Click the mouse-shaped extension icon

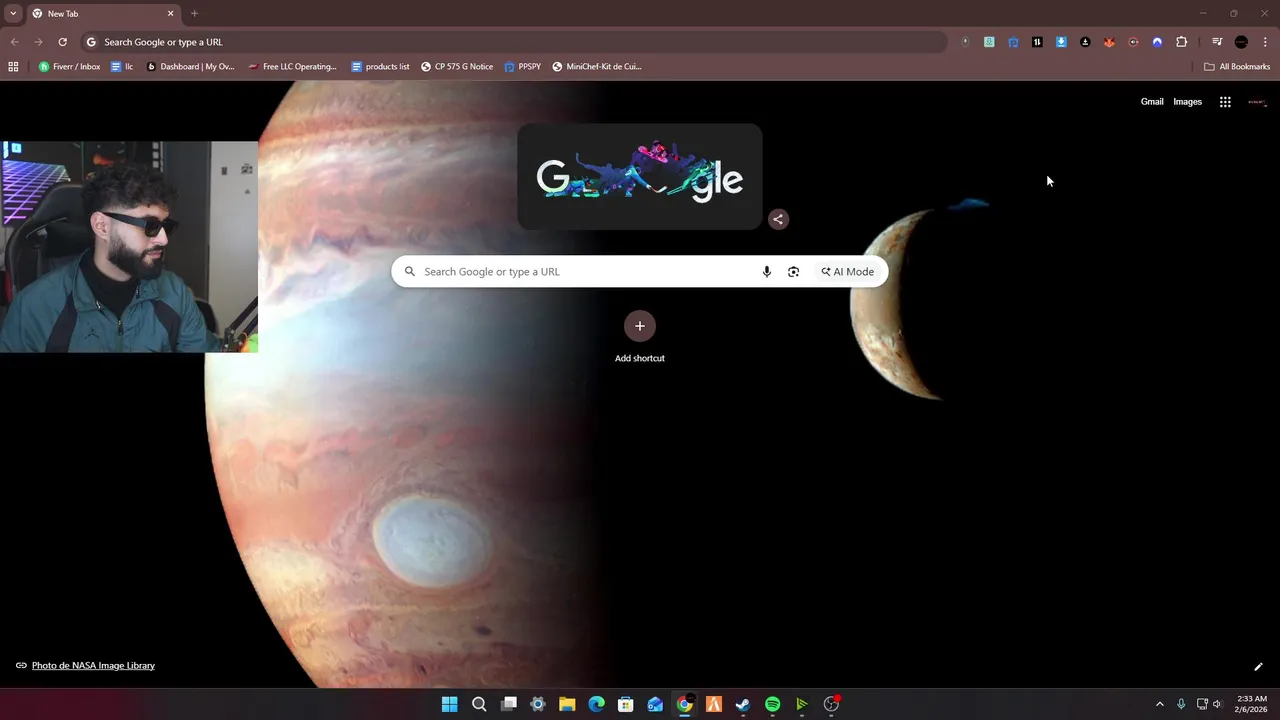tap(965, 42)
